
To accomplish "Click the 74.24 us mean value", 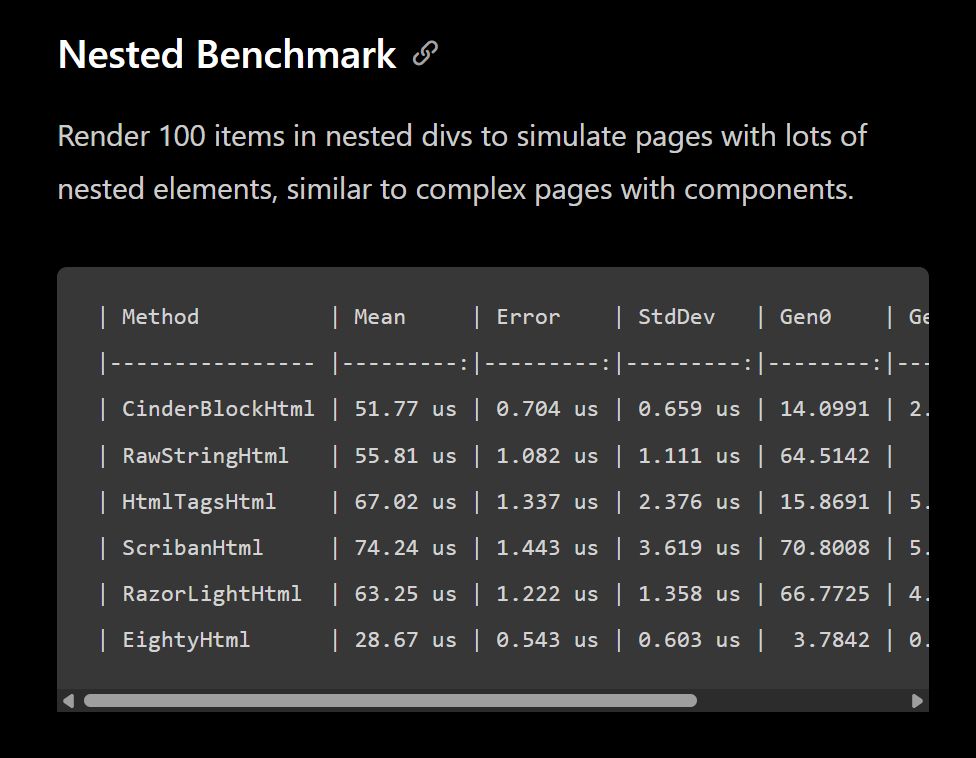I will click(x=405, y=548).
